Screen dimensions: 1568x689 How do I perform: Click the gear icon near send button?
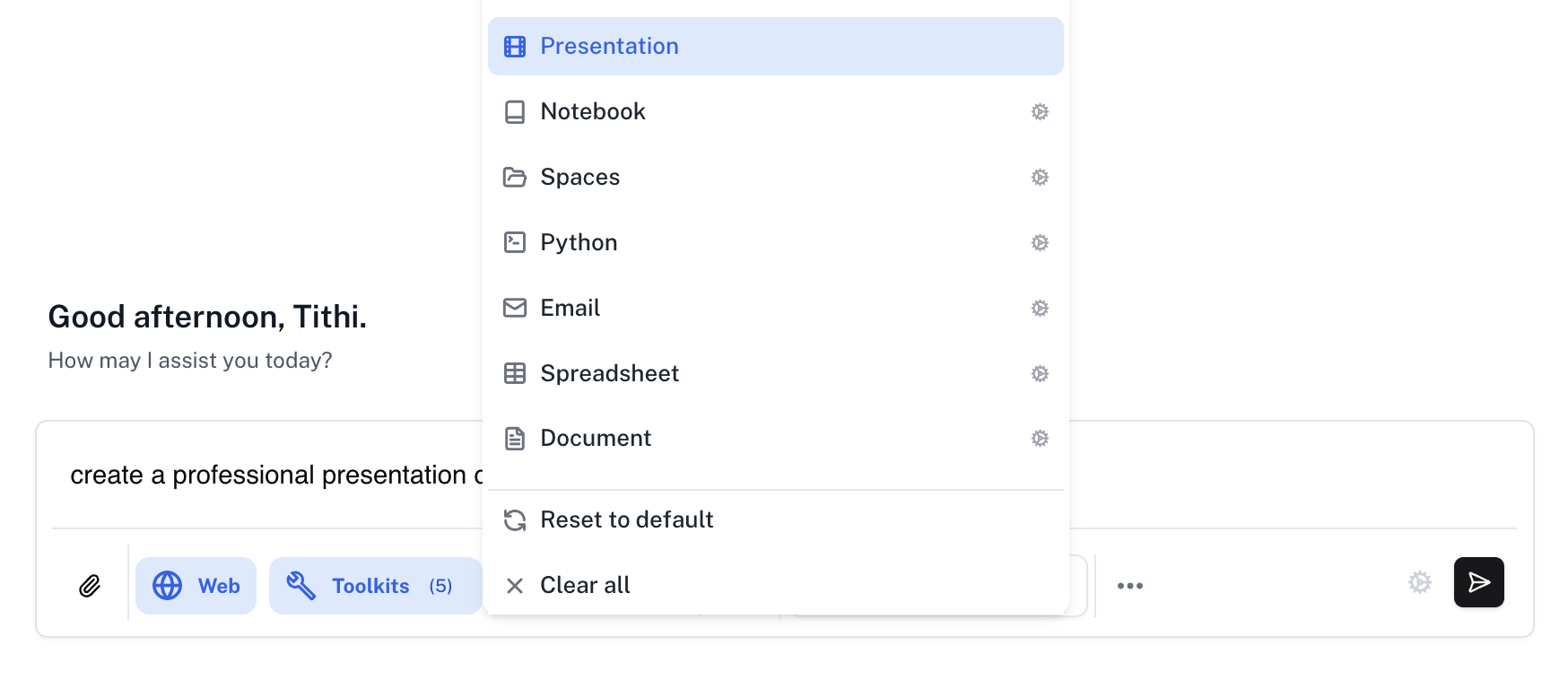pos(1419,583)
